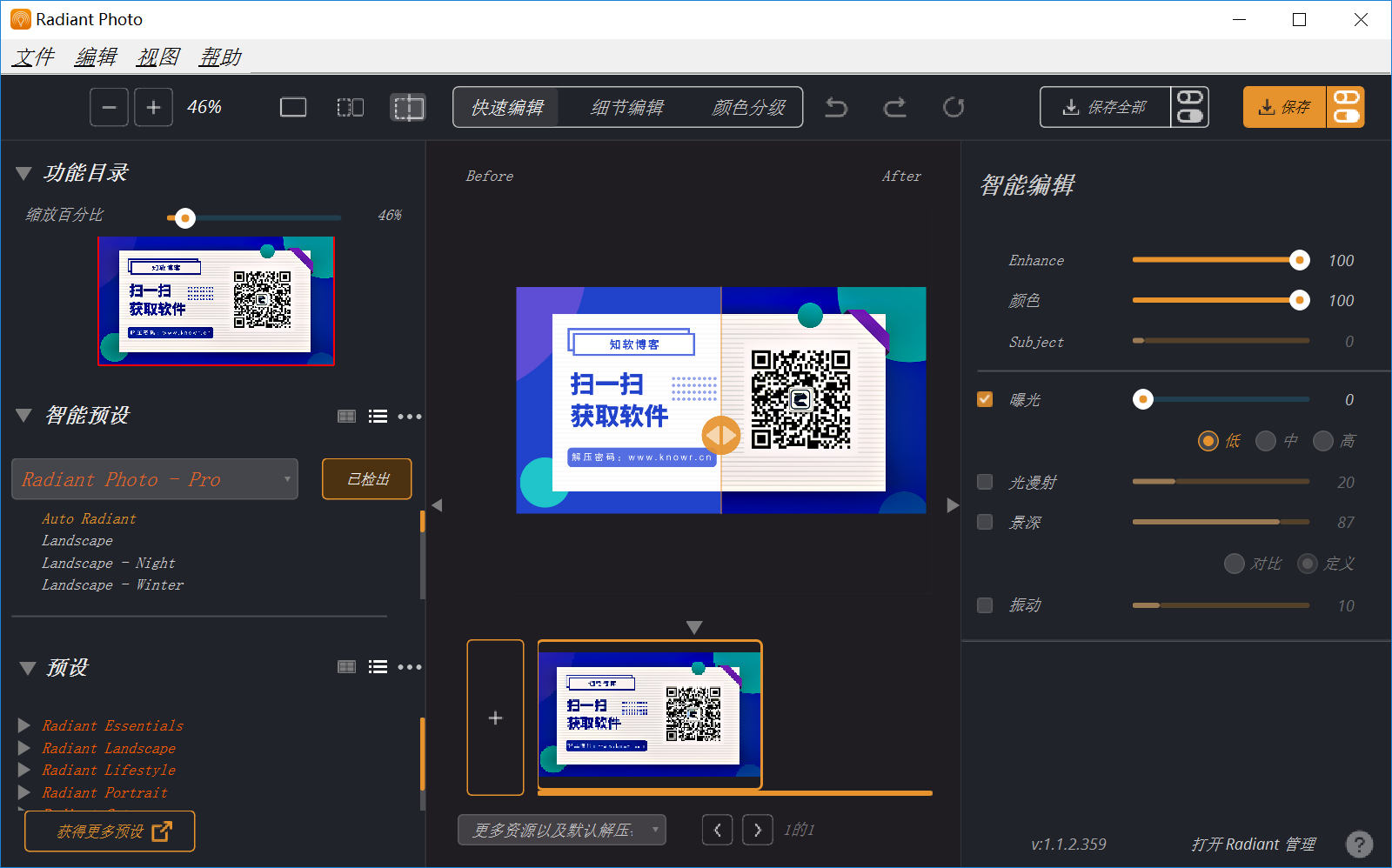The image size is (1392, 868).
Task: Reset all edits with the circular arrow
Action: [x=954, y=107]
